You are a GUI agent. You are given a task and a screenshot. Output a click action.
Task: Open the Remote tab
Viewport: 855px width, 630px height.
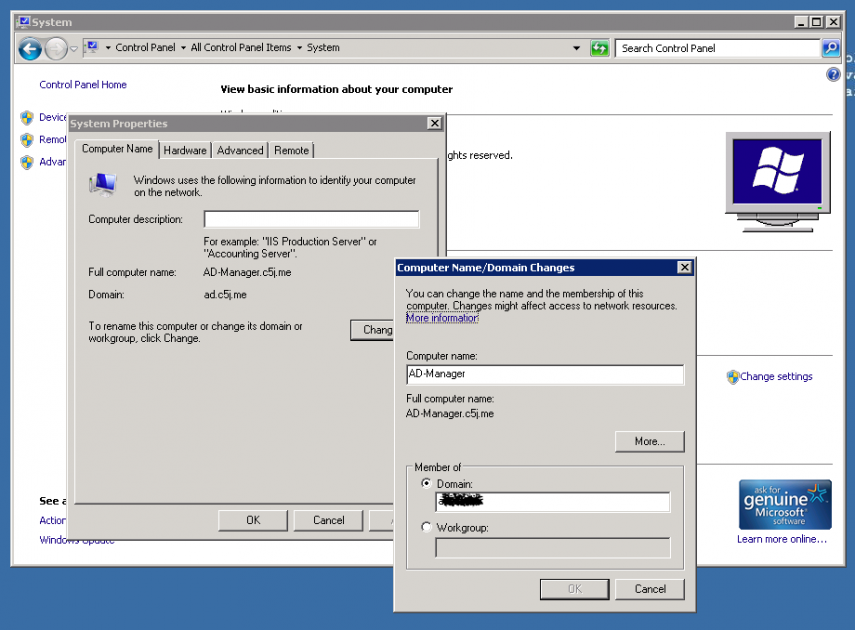tap(291, 150)
